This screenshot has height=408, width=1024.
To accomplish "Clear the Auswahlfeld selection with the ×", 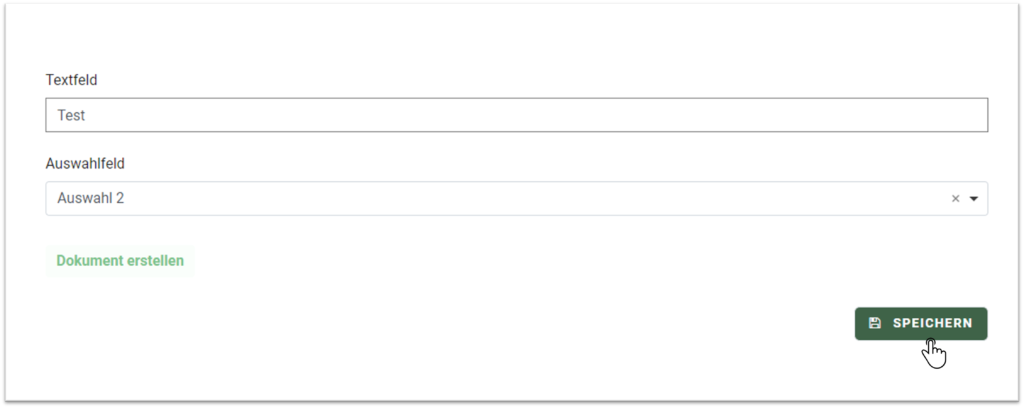I will tap(955, 198).
